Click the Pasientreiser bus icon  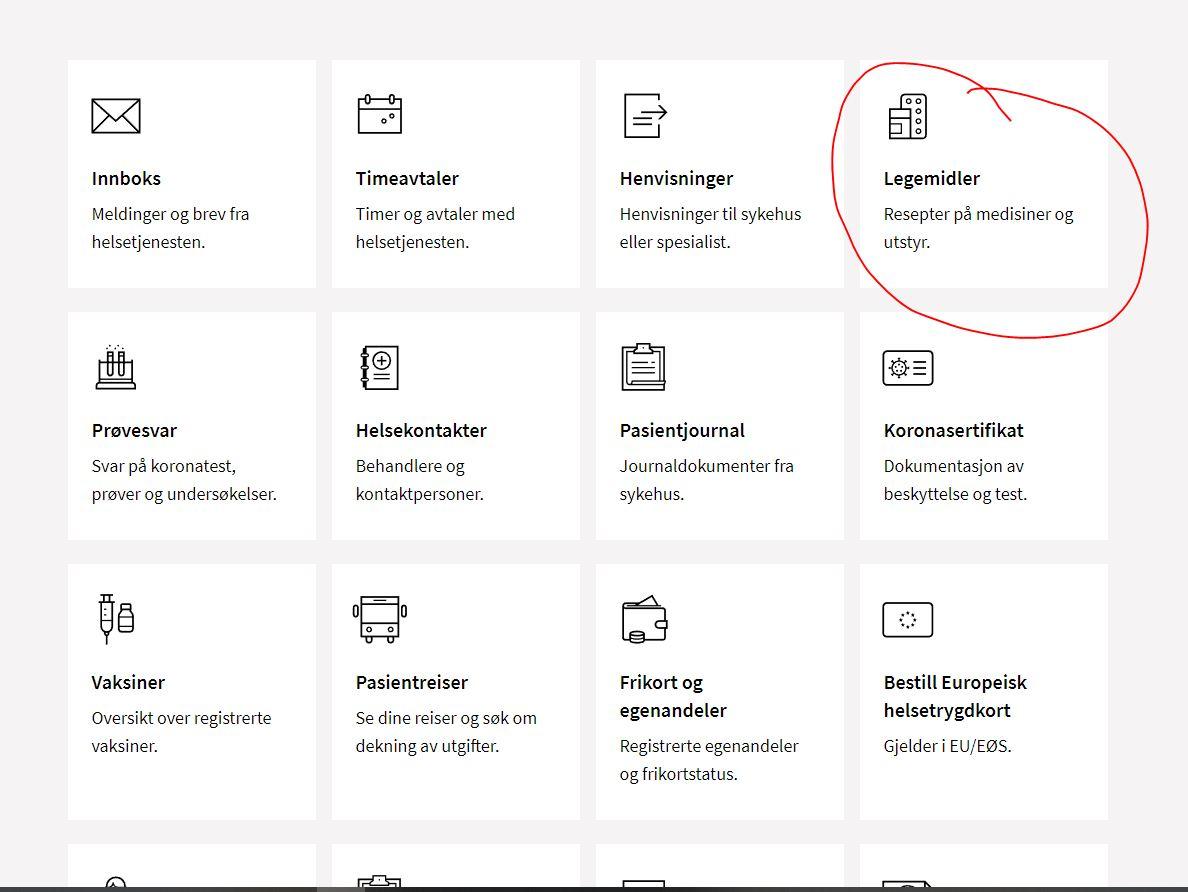point(380,619)
